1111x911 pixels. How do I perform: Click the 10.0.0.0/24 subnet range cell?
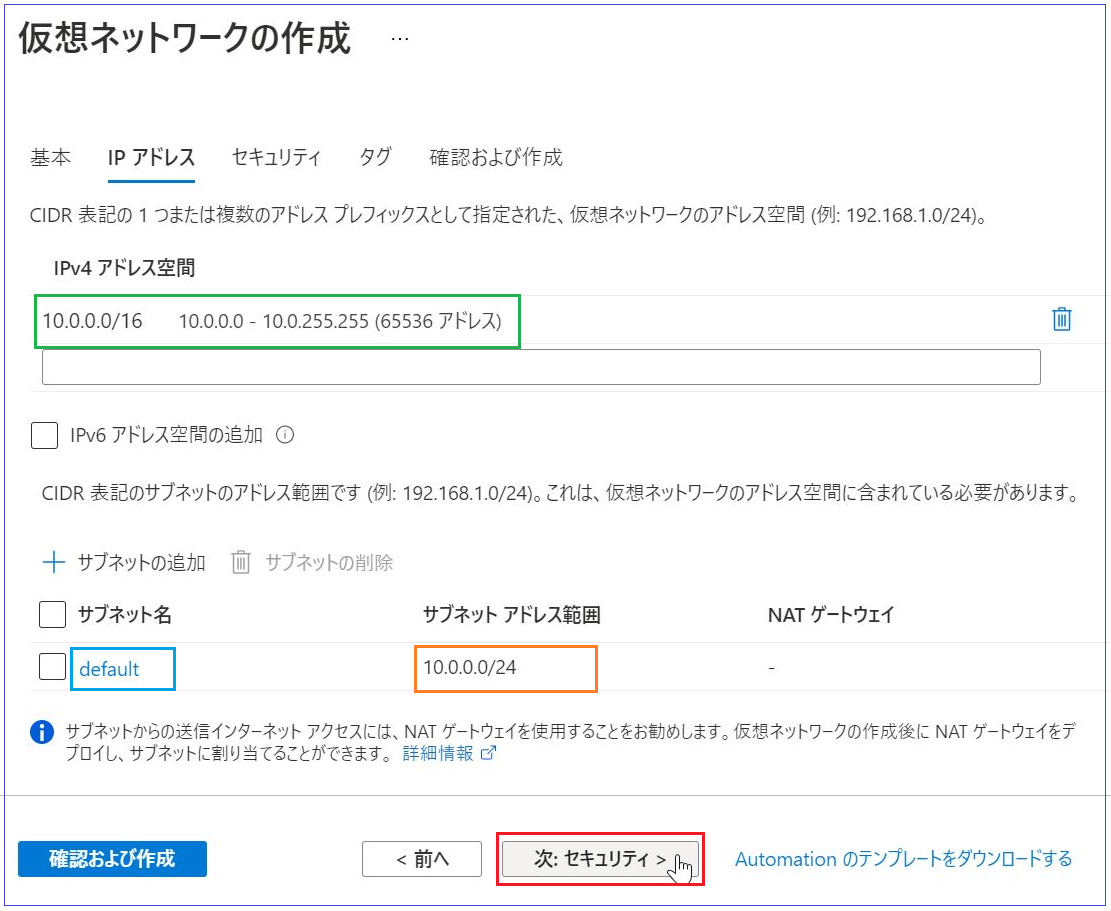point(470,667)
